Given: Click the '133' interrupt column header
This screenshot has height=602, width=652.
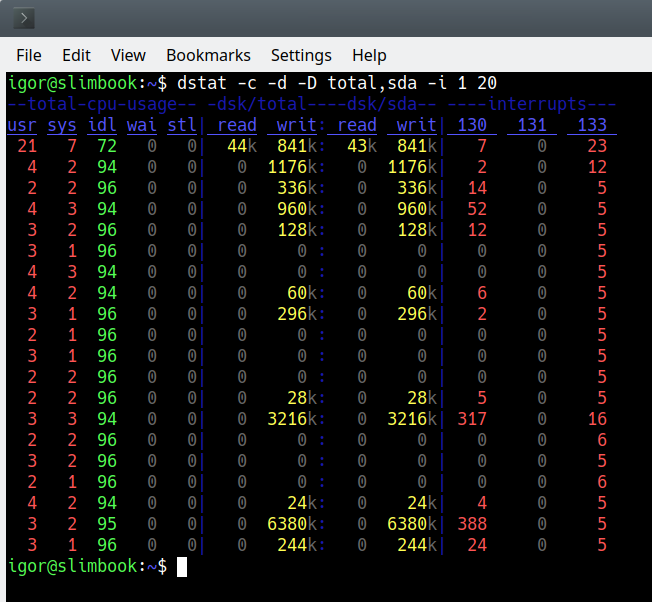Looking at the screenshot, I should click(592, 125).
